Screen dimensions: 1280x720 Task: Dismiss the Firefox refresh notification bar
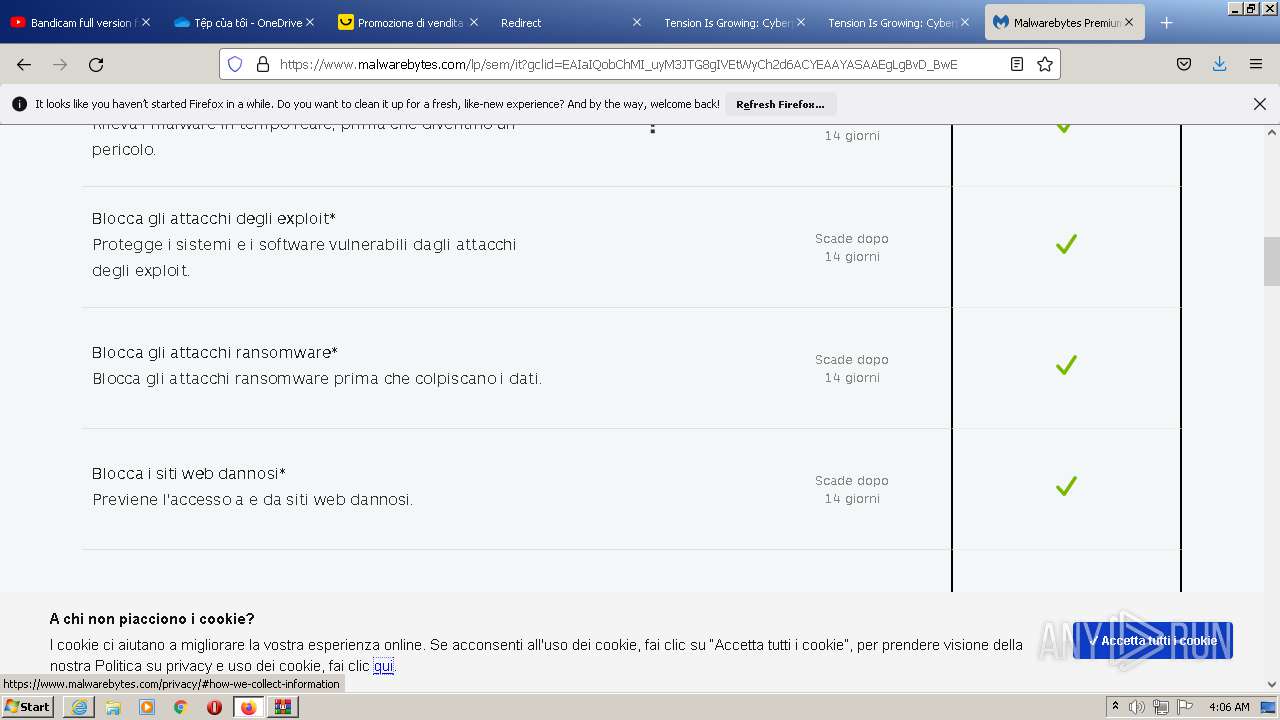coord(1260,104)
